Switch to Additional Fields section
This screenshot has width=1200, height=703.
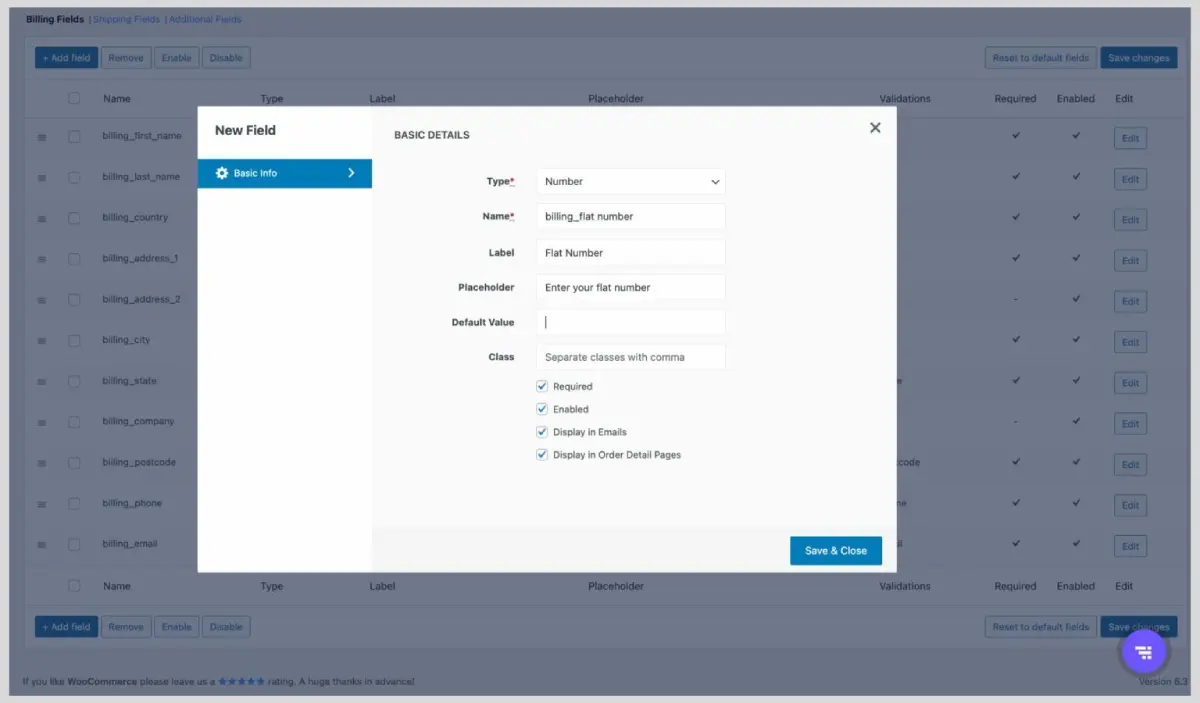(x=205, y=19)
